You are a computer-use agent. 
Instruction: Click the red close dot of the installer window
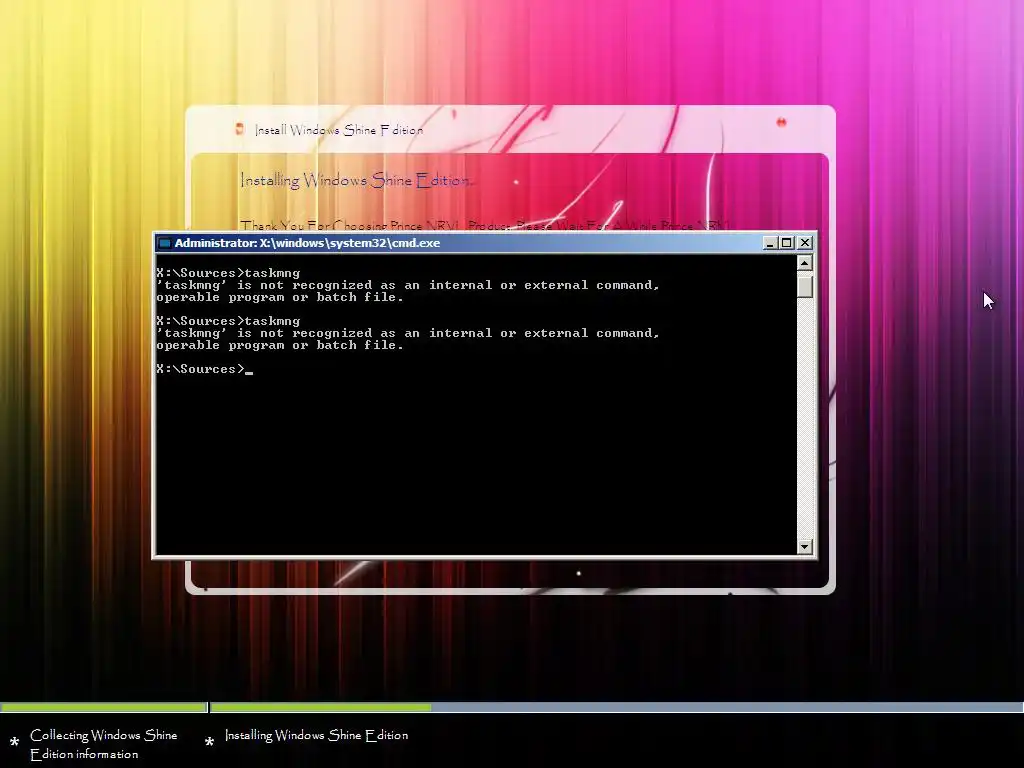pos(781,122)
